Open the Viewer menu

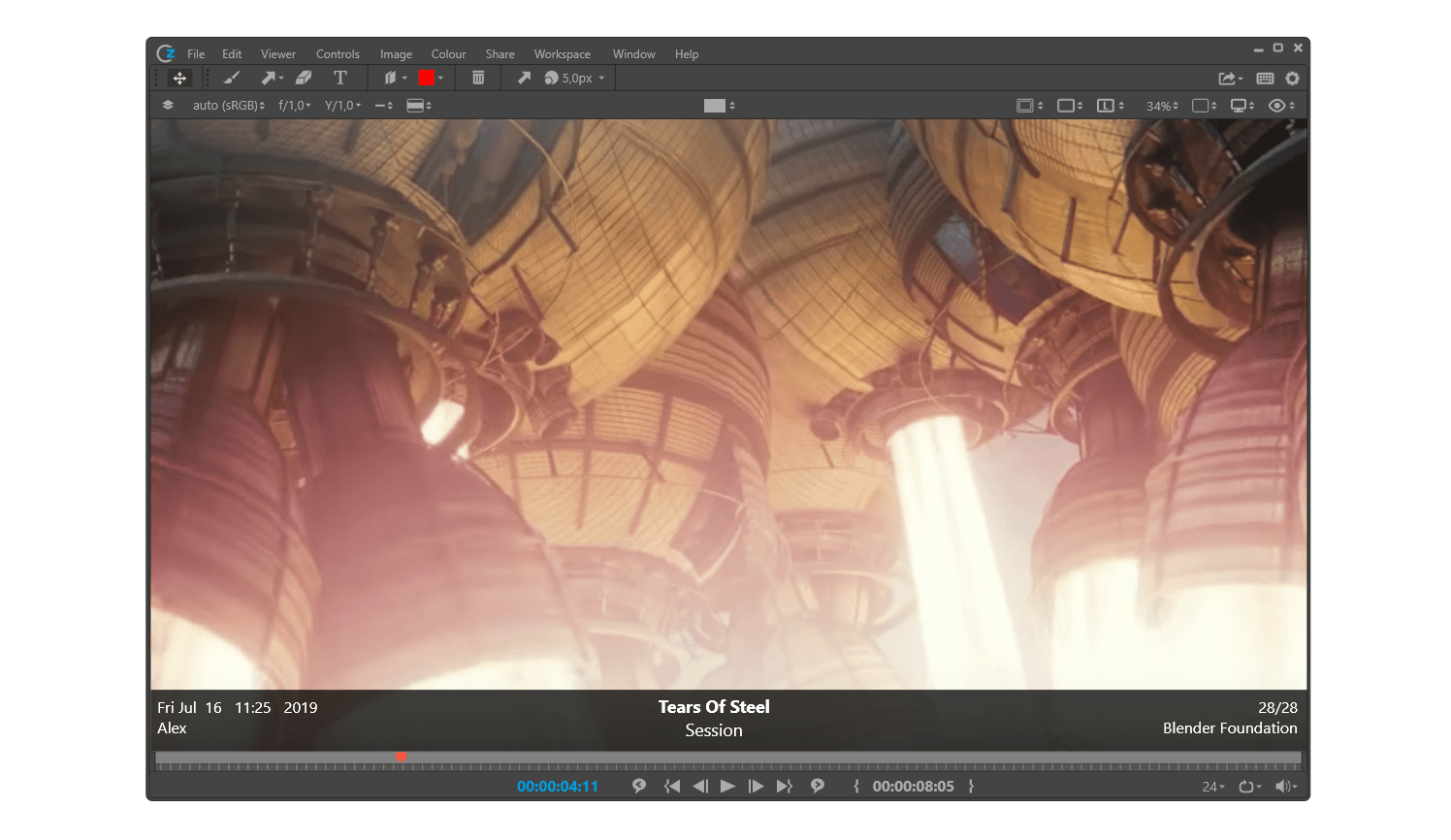(x=277, y=54)
